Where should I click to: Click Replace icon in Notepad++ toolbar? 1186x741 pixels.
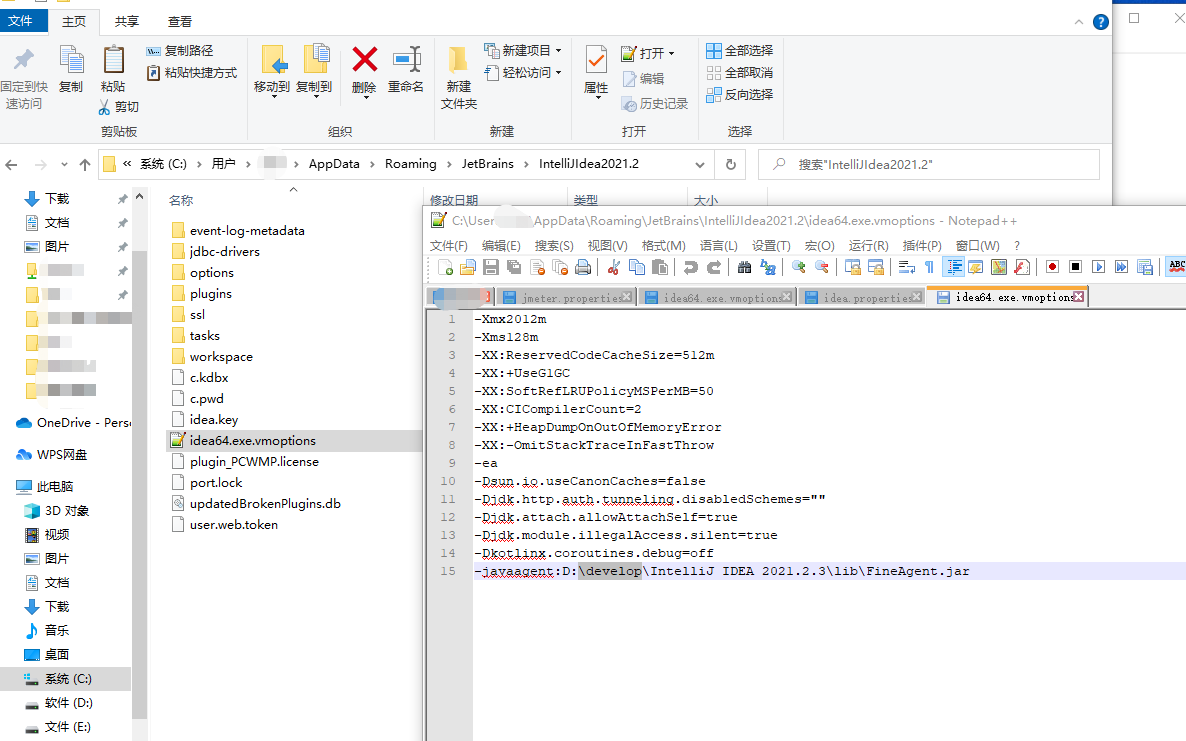pos(768,267)
